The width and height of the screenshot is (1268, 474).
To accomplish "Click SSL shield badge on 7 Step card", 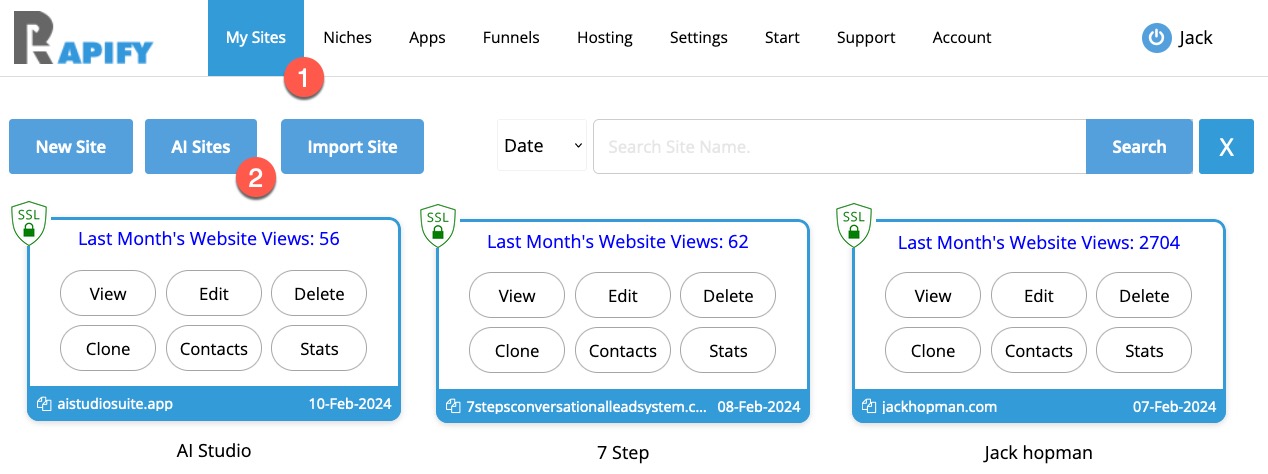I will click(x=437, y=224).
